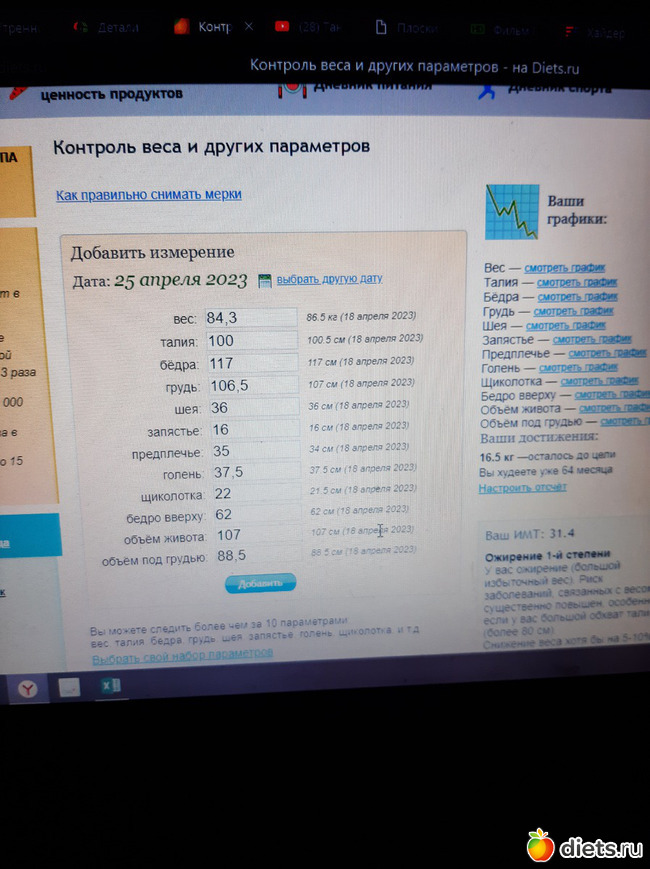Click 'Настроить отсчёт' link

pyautogui.click(x=522, y=488)
